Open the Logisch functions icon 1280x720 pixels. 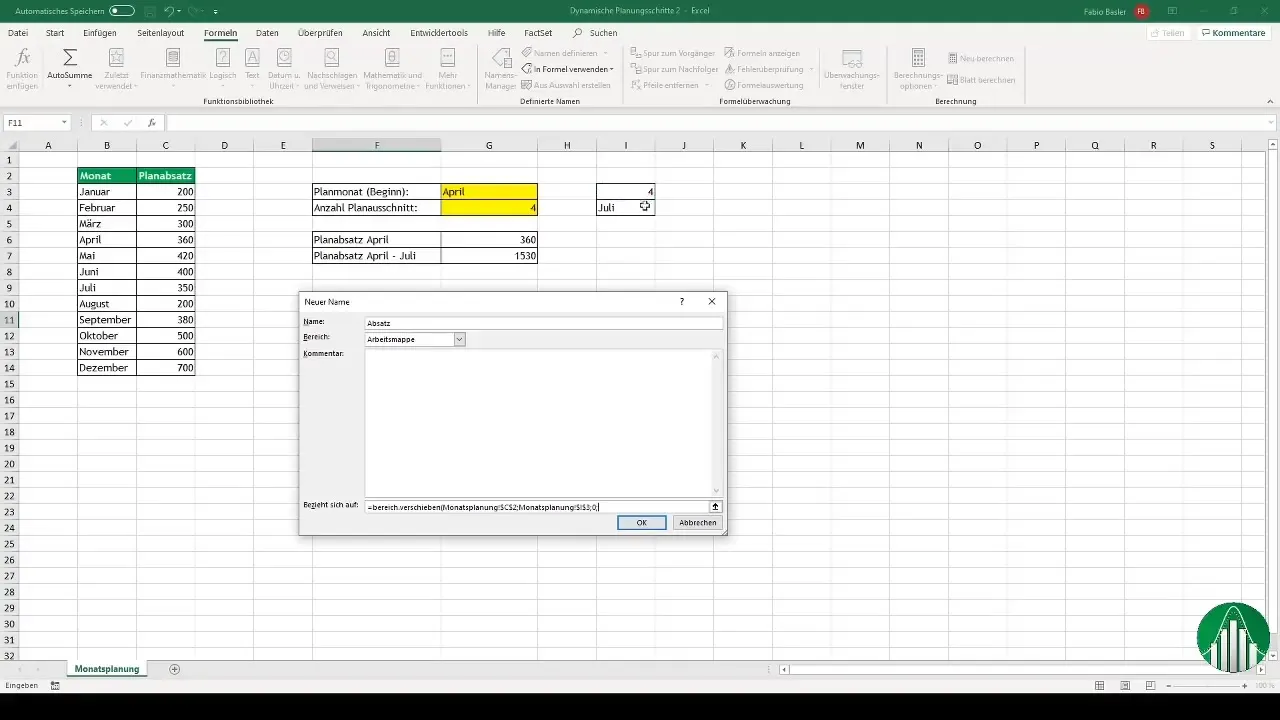click(224, 58)
